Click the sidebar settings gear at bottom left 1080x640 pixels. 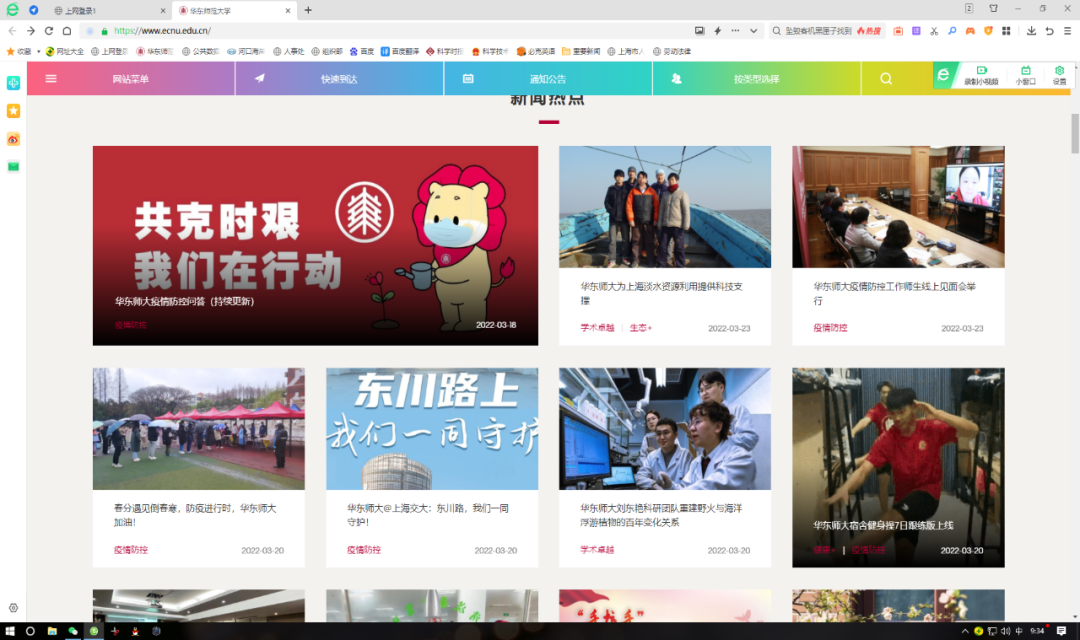coord(13,608)
